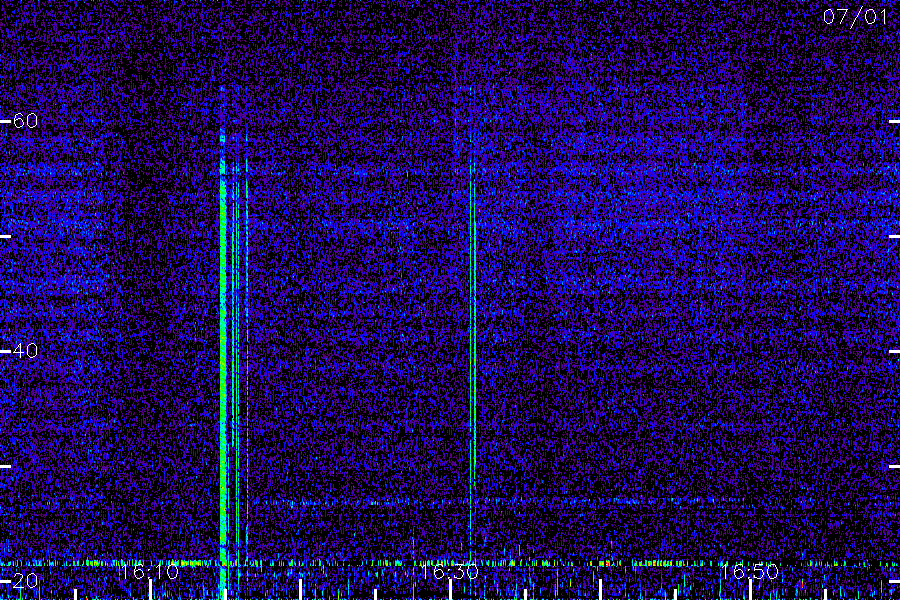Click the 40 frequency axis label

click(x=25, y=350)
